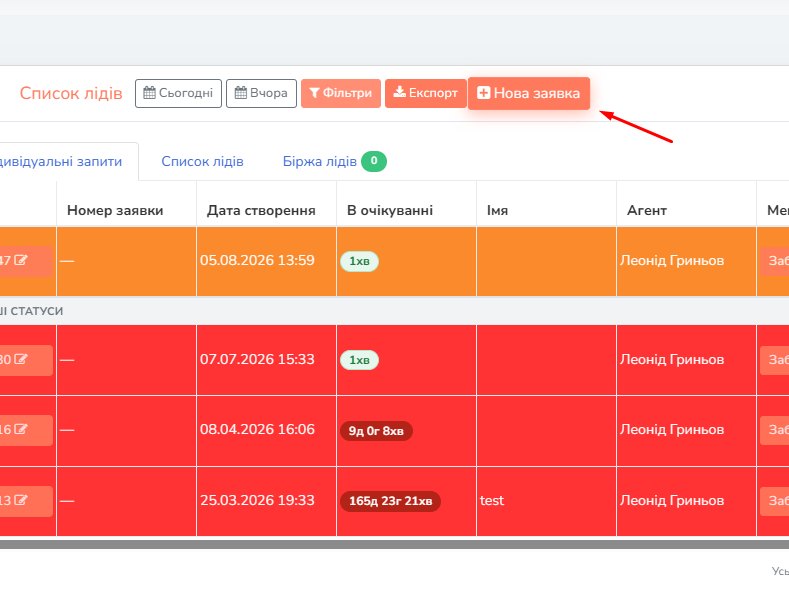This screenshot has height=598, width=789.
Task: Click the calendar icon in Вчора button
Action: tap(241, 93)
